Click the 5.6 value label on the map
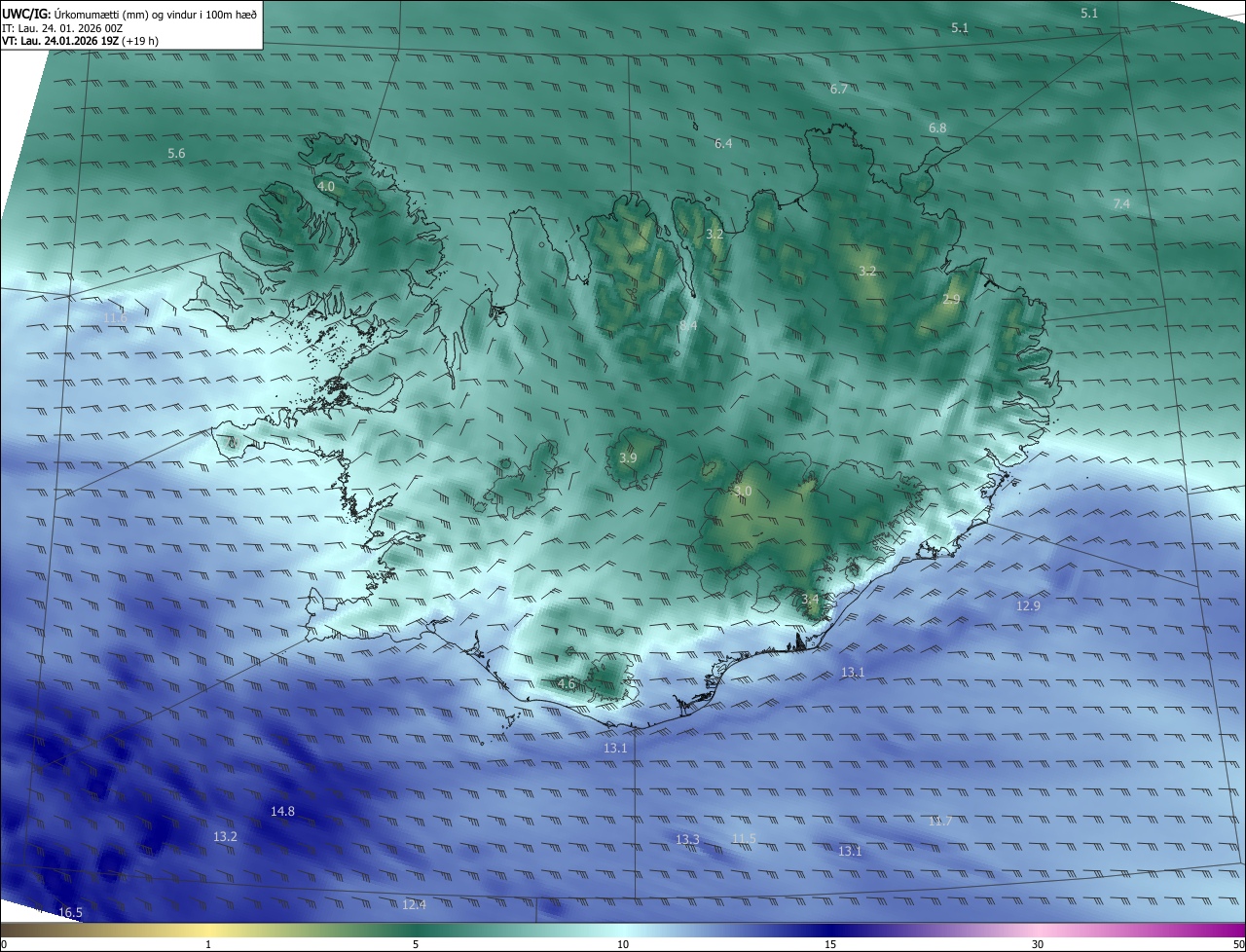 click(x=176, y=154)
